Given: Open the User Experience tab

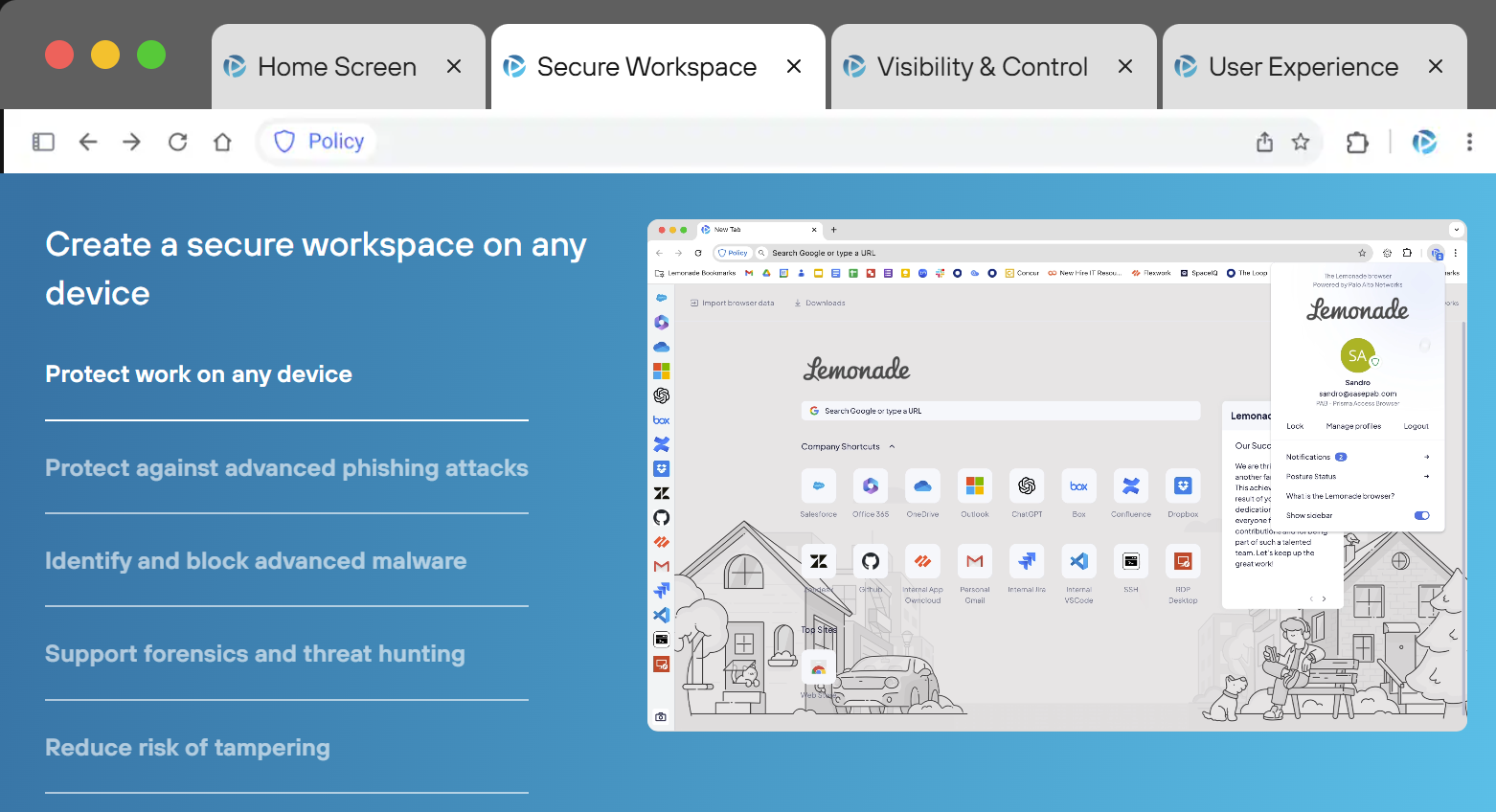Looking at the screenshot, I should (1303, 67).
